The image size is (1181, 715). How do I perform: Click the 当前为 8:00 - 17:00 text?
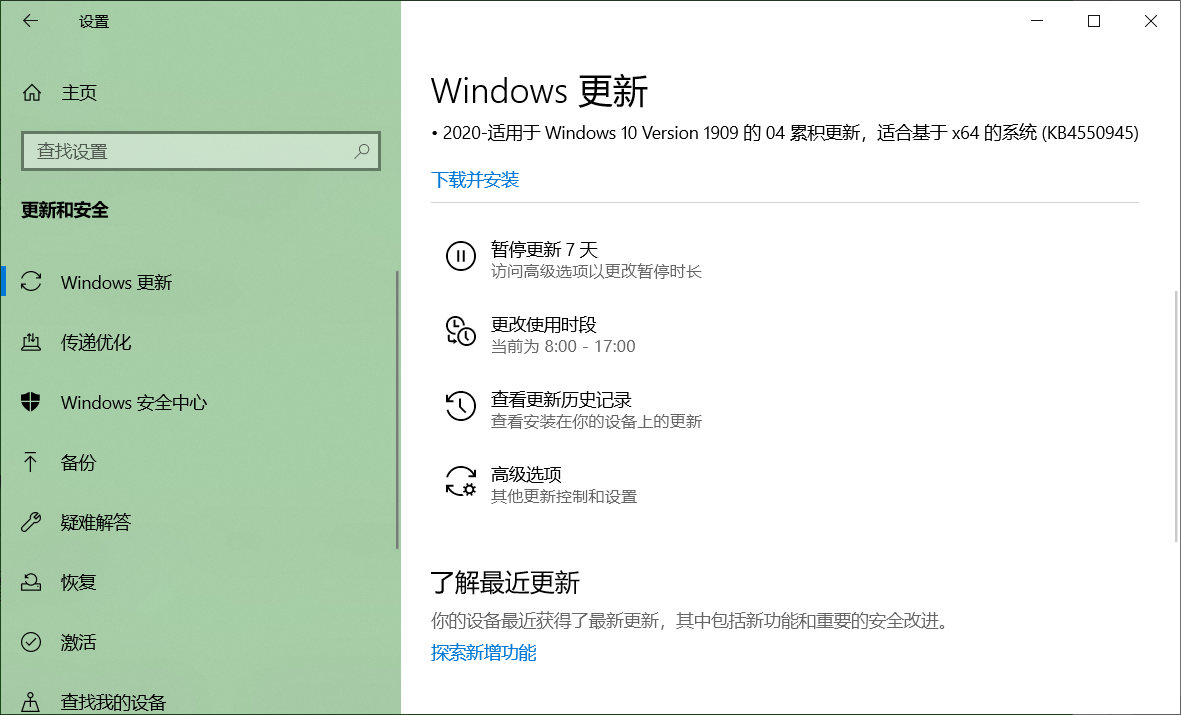pyautogui.click(x=563, y=347)
